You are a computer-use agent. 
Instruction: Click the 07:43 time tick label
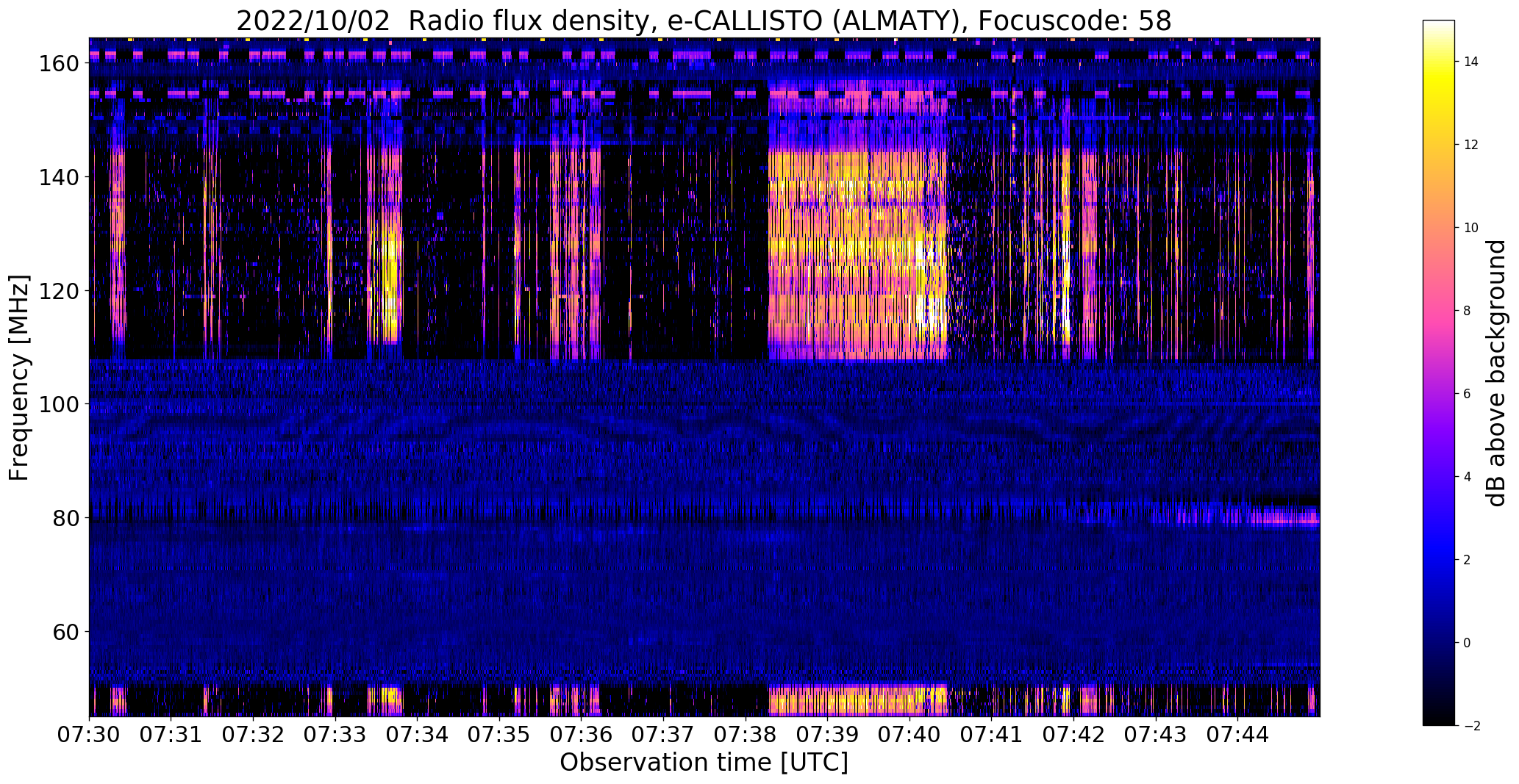click(1156, 735)
